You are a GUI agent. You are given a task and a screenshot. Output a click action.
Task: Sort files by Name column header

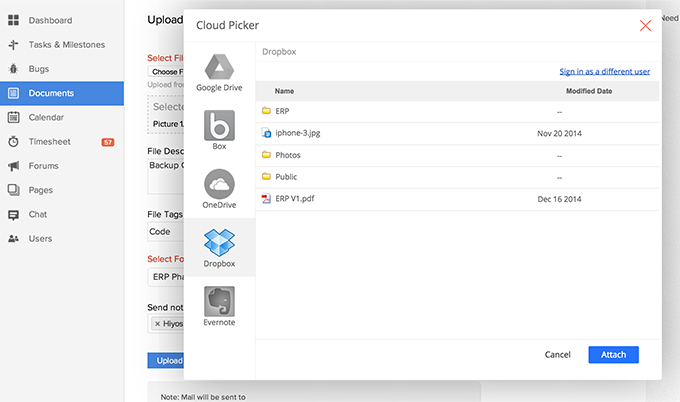click(x=284, y=91)
